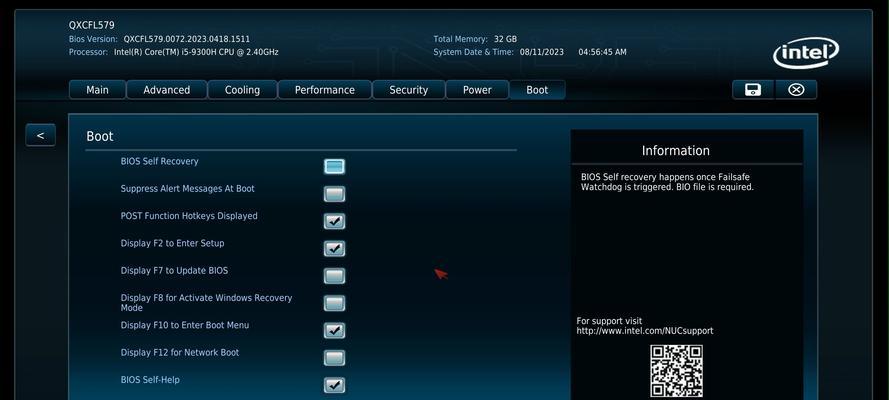Click the intel.com/NUCsupport link

coord(645,331)
